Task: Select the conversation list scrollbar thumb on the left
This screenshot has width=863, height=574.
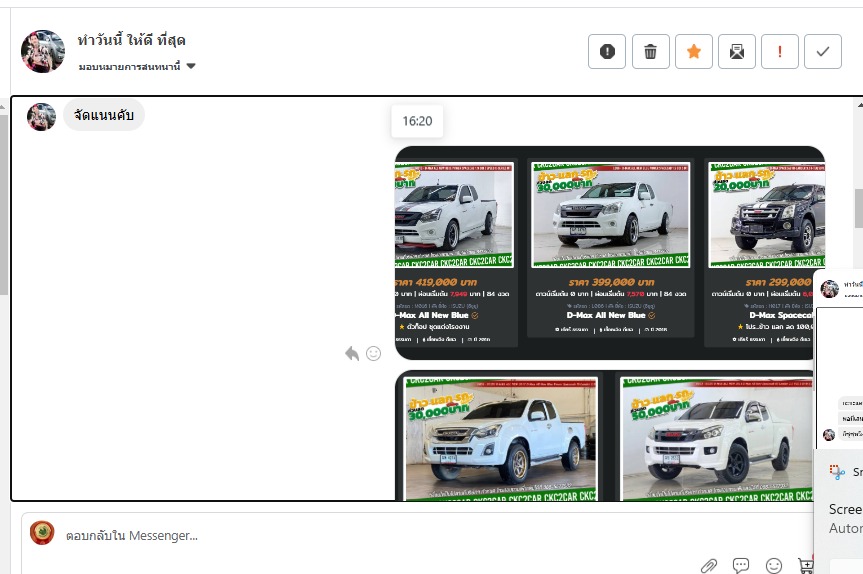Action: click(x=4, y=204)
